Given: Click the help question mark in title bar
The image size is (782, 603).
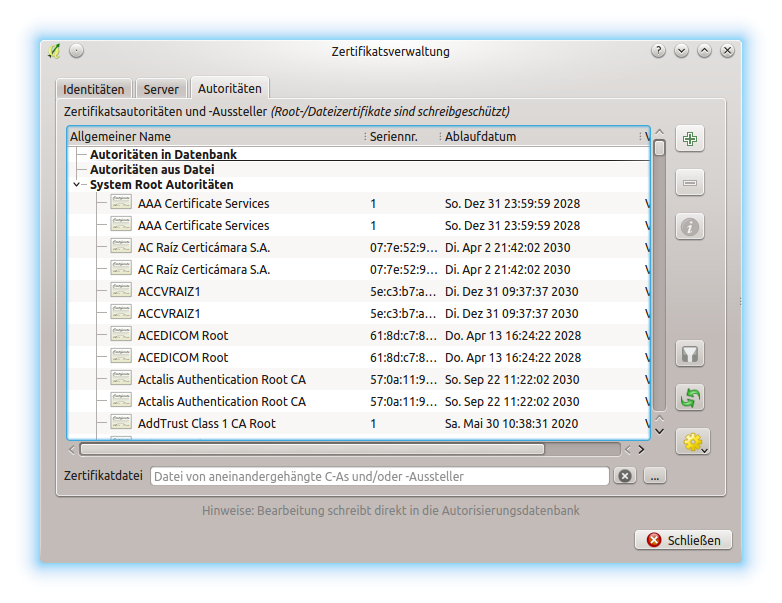Looking at the screenshot, I should [658, 51].
